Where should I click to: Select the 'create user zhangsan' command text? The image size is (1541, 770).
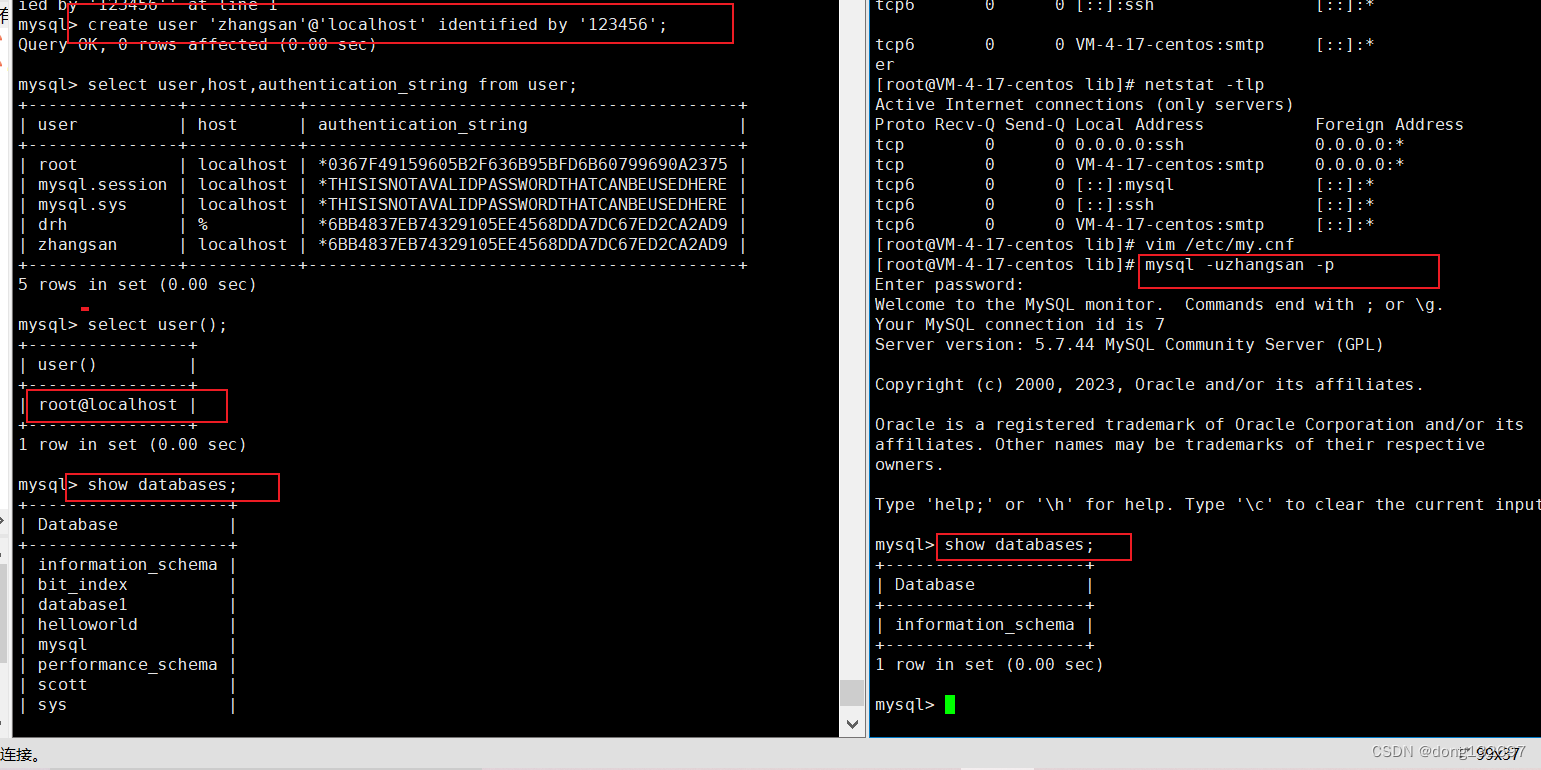click(377, 24)
